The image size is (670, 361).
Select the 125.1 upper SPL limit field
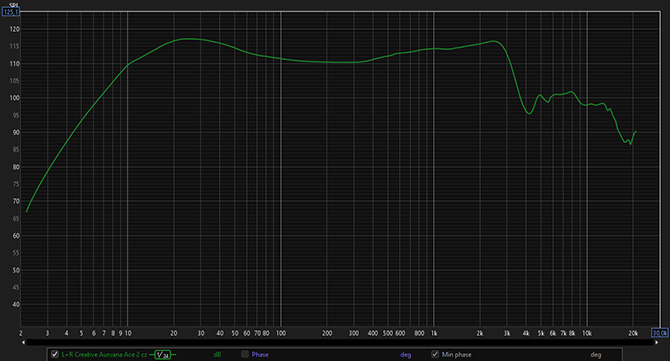[11, 12]
